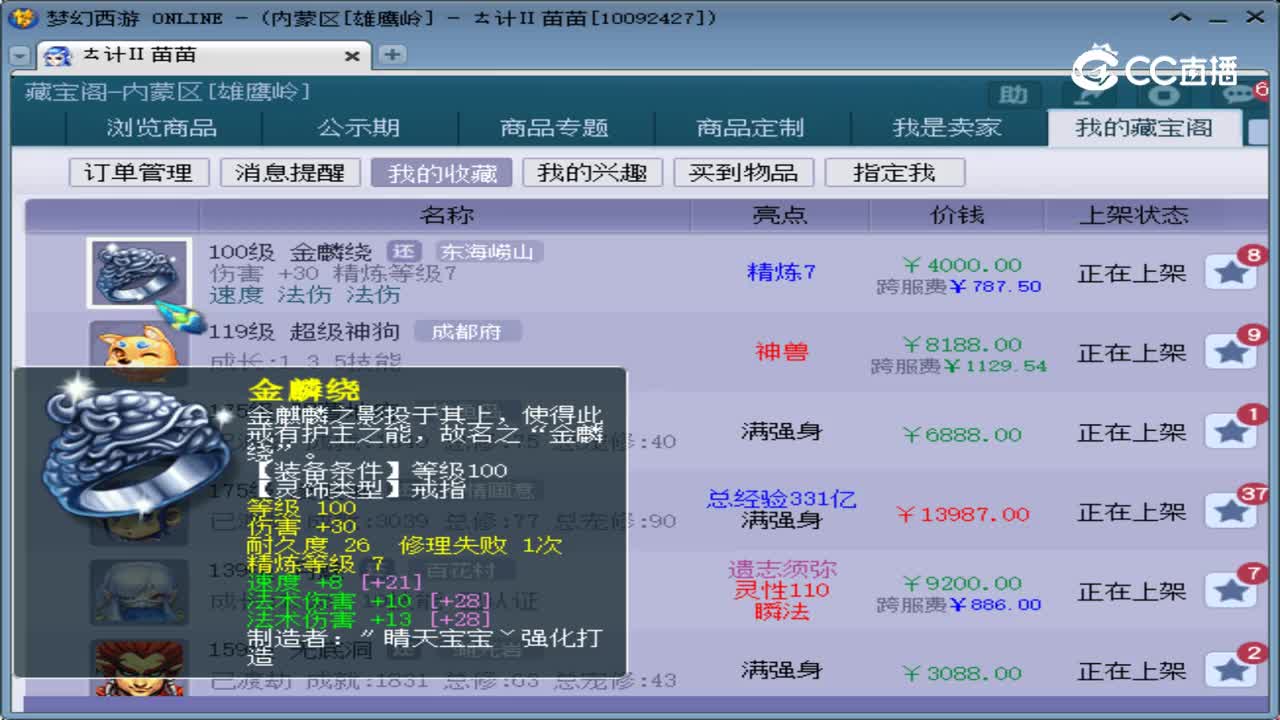Viewport: 1280px width, 720px height.
Task: Click the screen-record icon in the top right
Action: tap(1163, 95)
